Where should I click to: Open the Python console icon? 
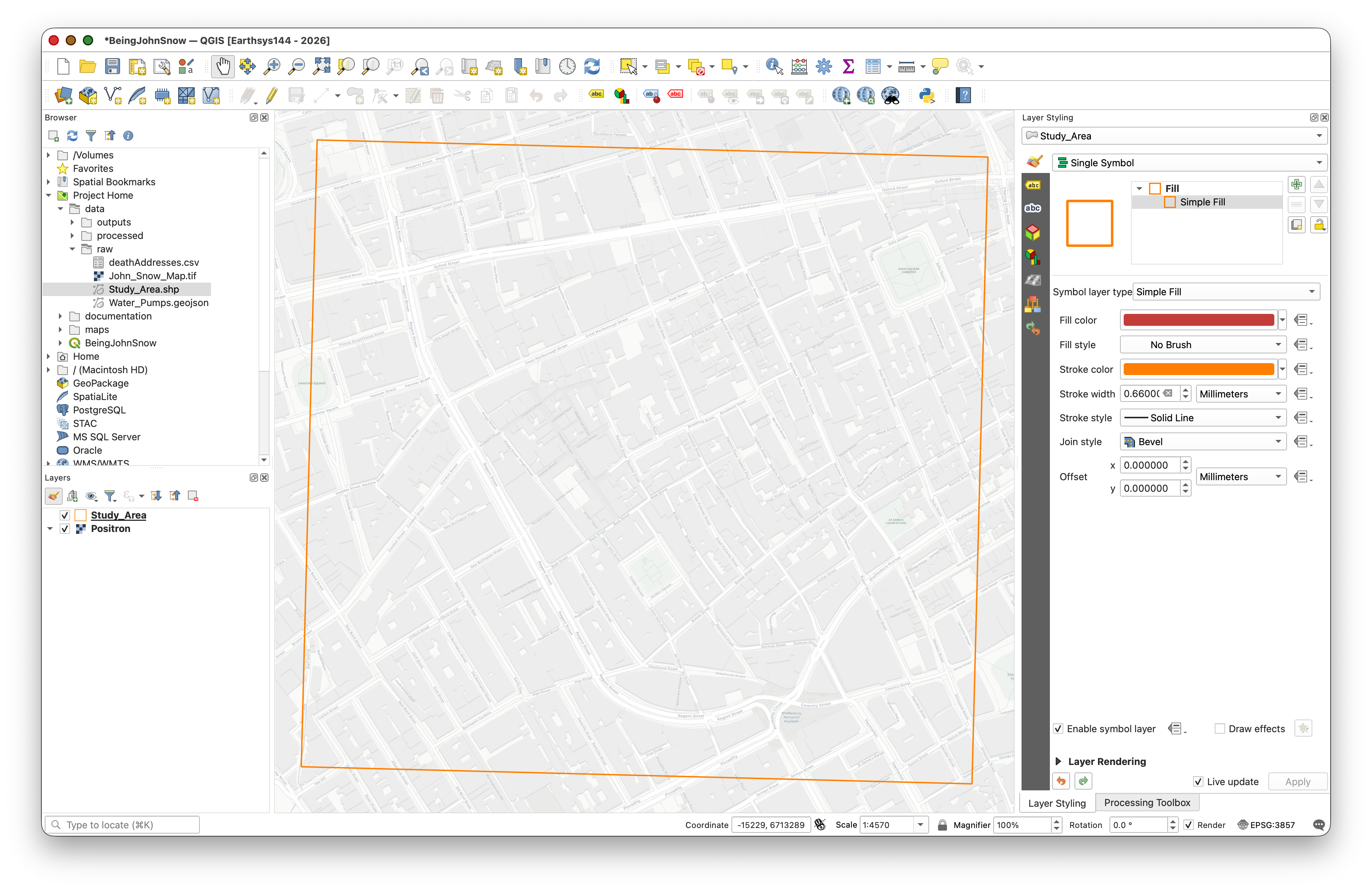(926, 96)
